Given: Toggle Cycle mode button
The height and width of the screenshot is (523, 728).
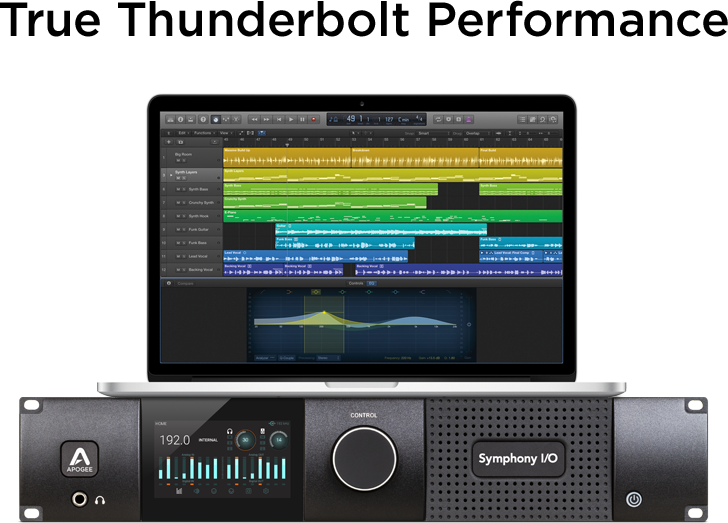Looking at the screenshot, I should pyautogui.click(x=438, y=119).
